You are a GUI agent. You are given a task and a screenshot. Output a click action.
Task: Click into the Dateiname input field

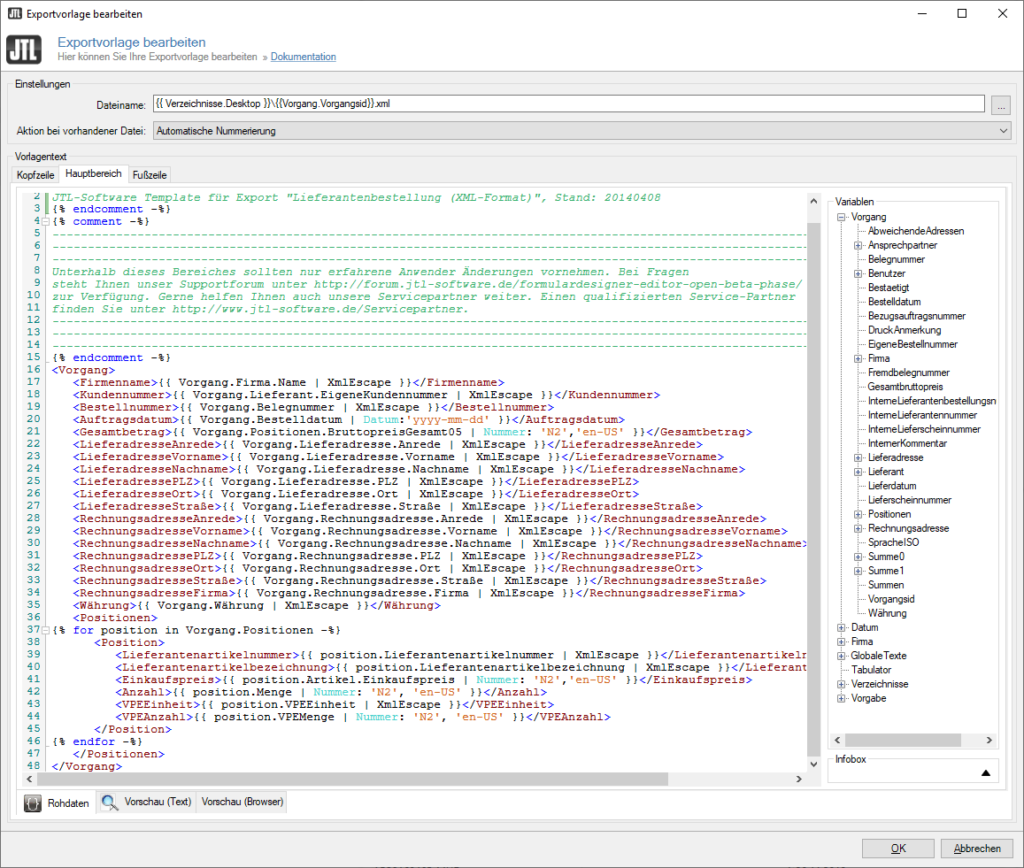click(x=500, y=104)
